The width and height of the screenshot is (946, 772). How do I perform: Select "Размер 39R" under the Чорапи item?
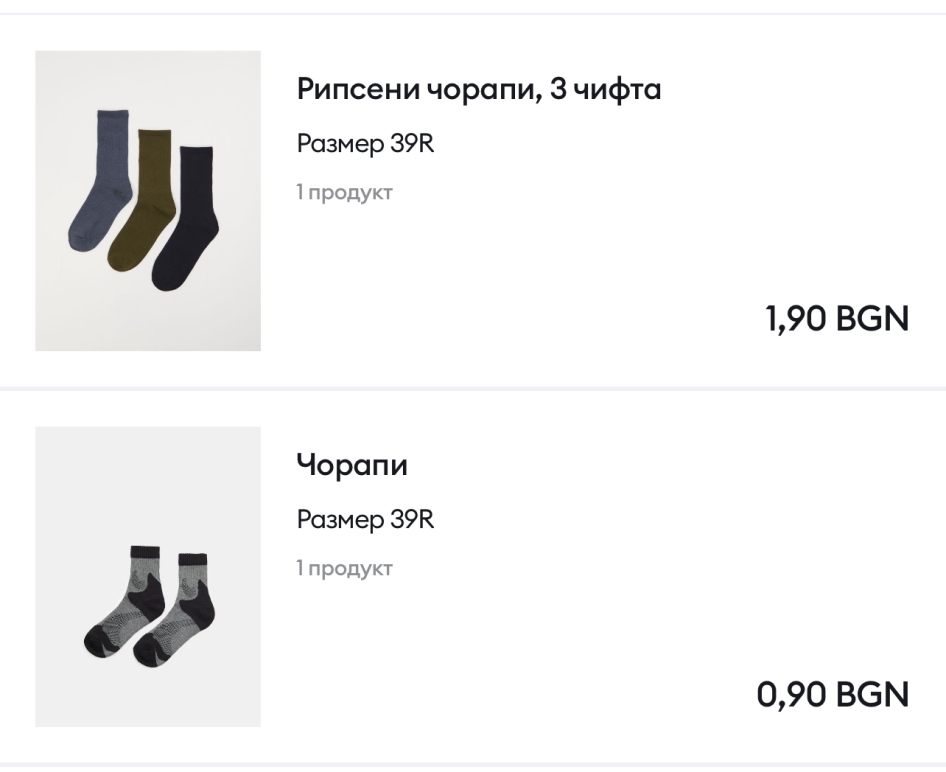click(x=365, y=520)
